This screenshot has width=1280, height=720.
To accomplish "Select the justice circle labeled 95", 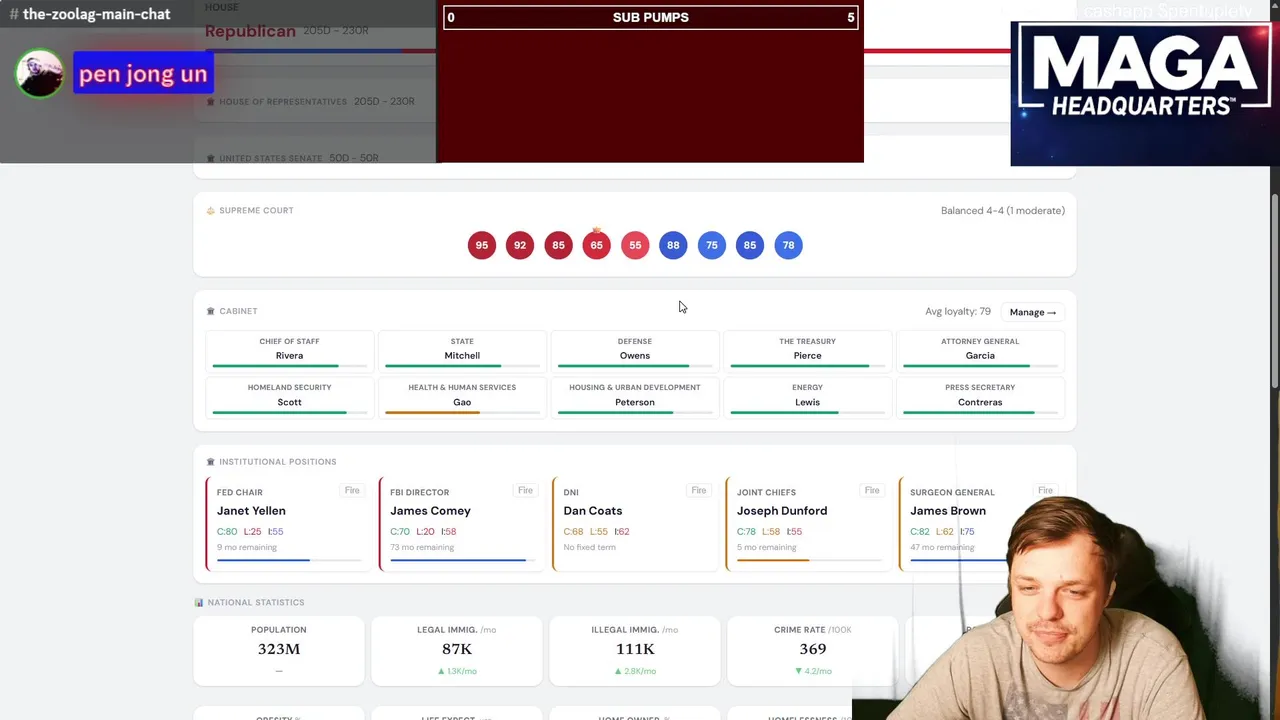I will point(482,245).
